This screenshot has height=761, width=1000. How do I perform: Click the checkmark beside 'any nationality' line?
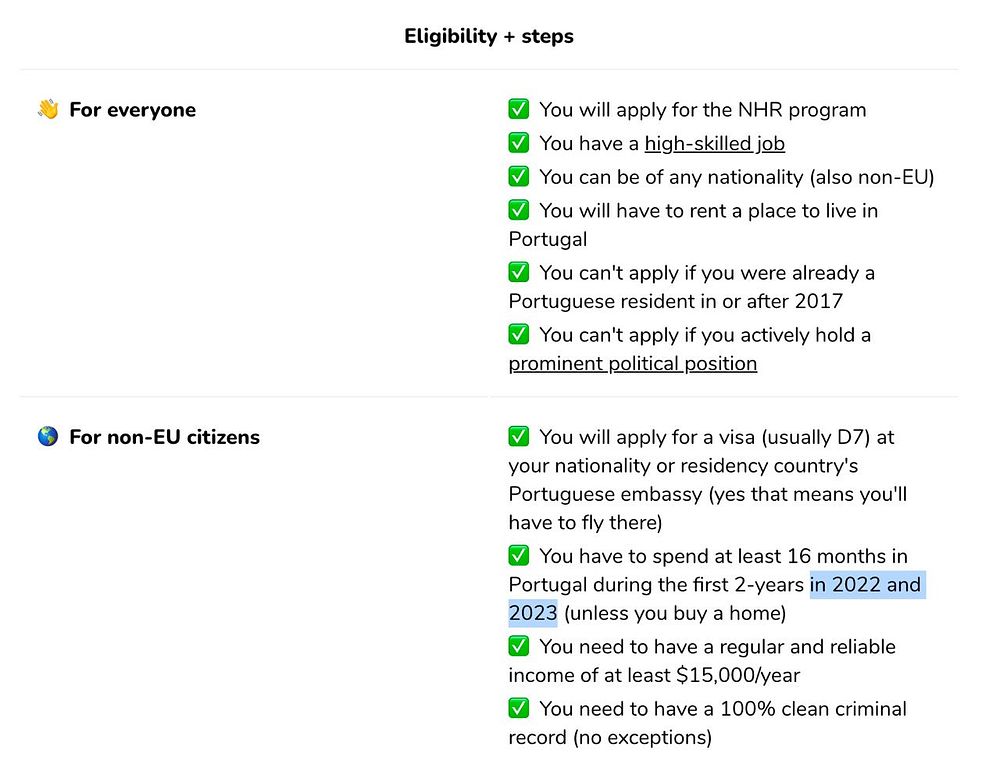(519, 177)
